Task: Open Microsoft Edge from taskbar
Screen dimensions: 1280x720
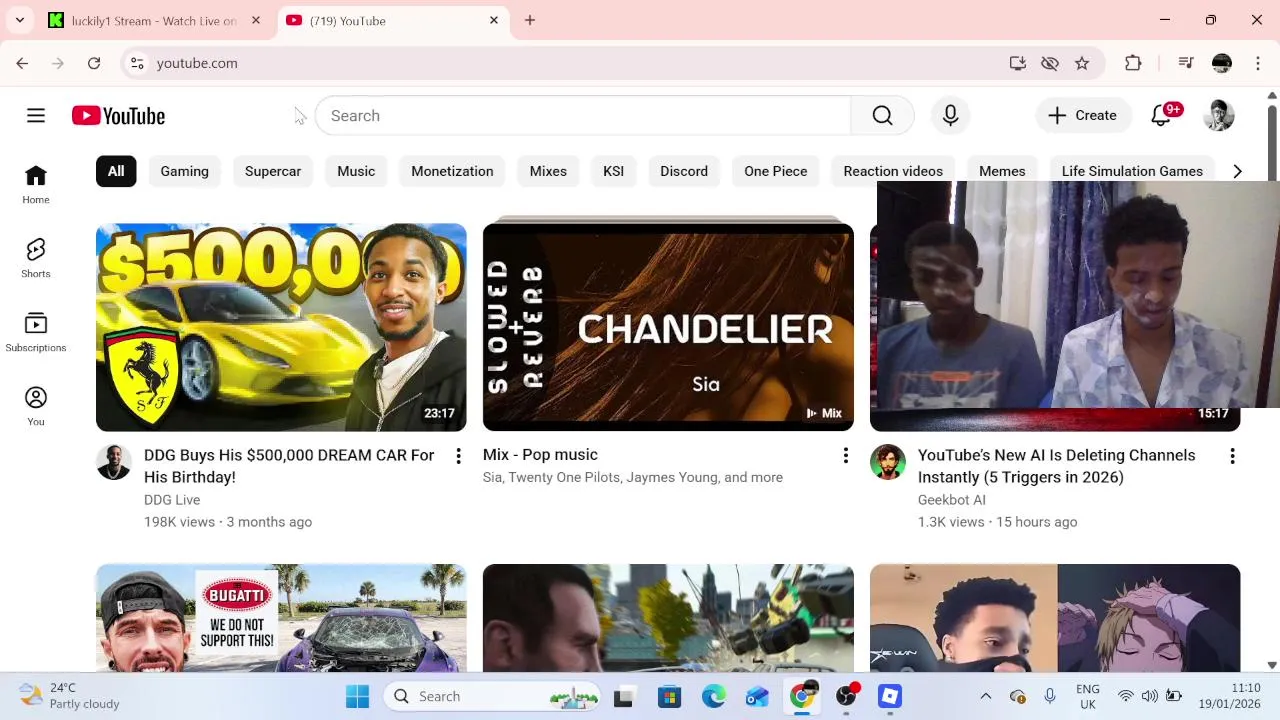Action: (x=713, y=696)
